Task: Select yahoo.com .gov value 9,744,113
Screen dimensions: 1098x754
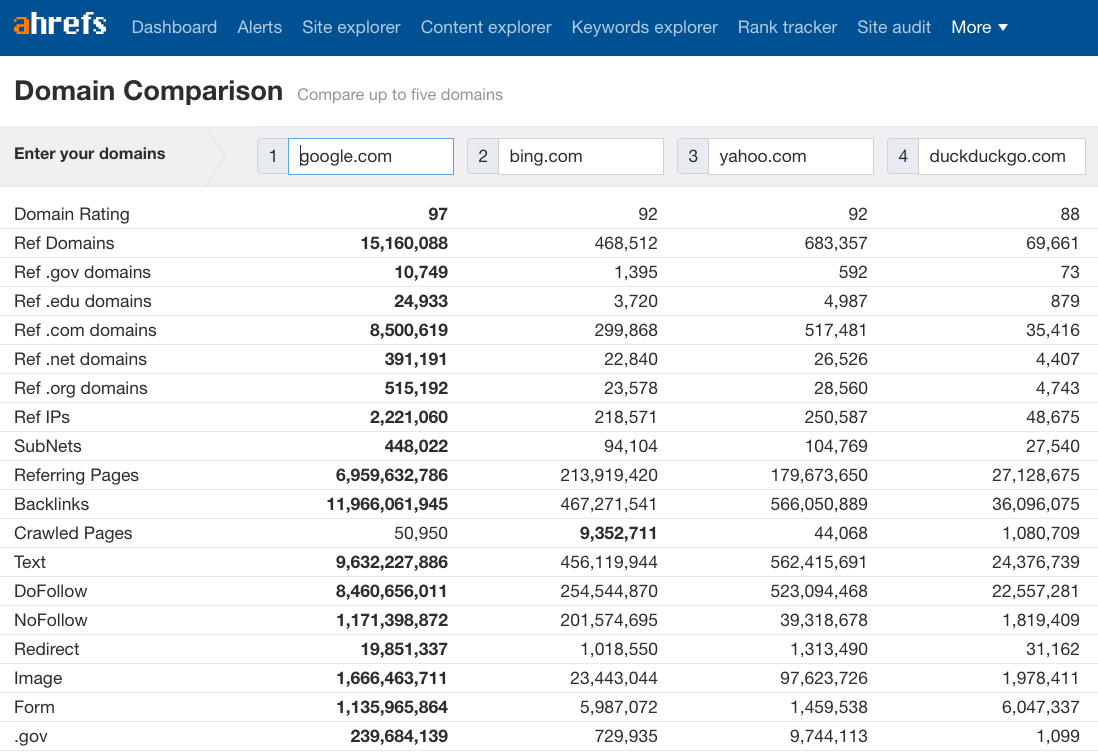Action: tap(828, 736)
